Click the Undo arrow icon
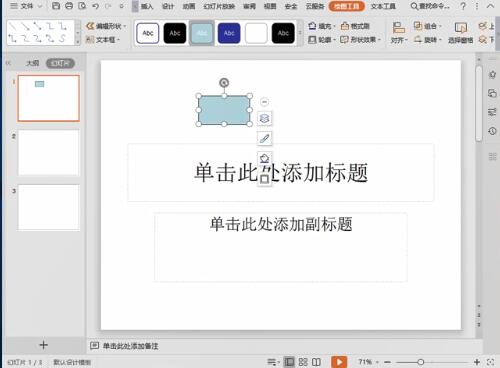500x368 pixels. pos(95,6)
